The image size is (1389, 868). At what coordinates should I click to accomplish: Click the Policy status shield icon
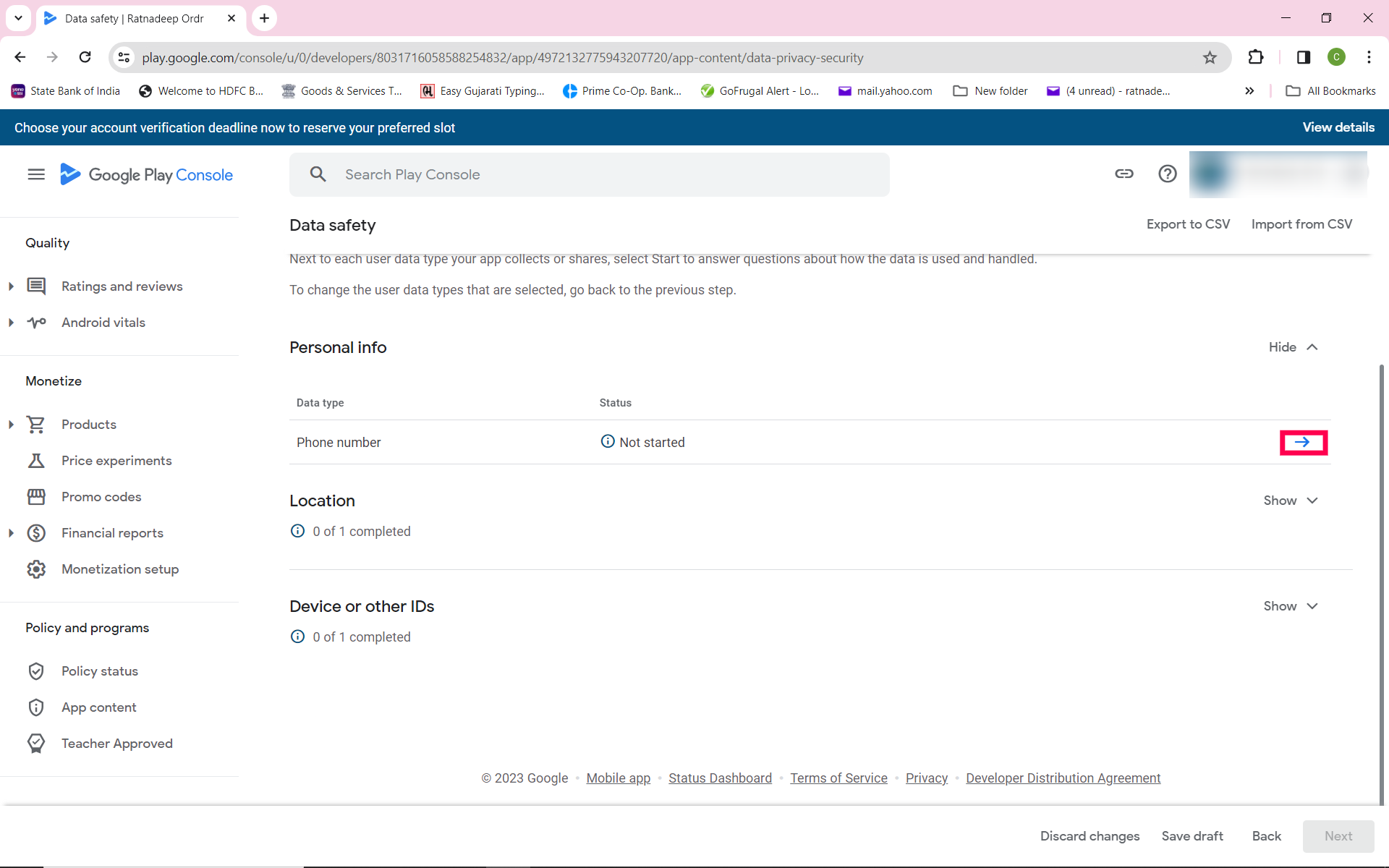tap(36, 671)
